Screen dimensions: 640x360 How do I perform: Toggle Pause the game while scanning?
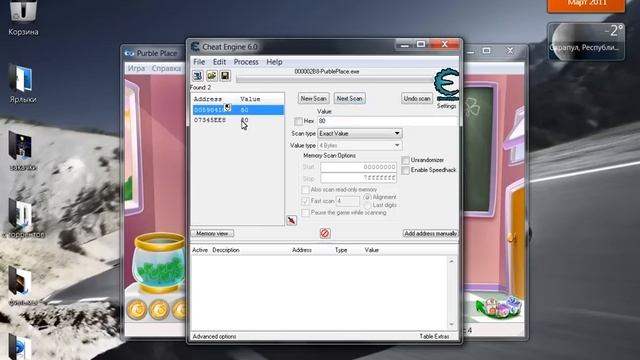305,213
